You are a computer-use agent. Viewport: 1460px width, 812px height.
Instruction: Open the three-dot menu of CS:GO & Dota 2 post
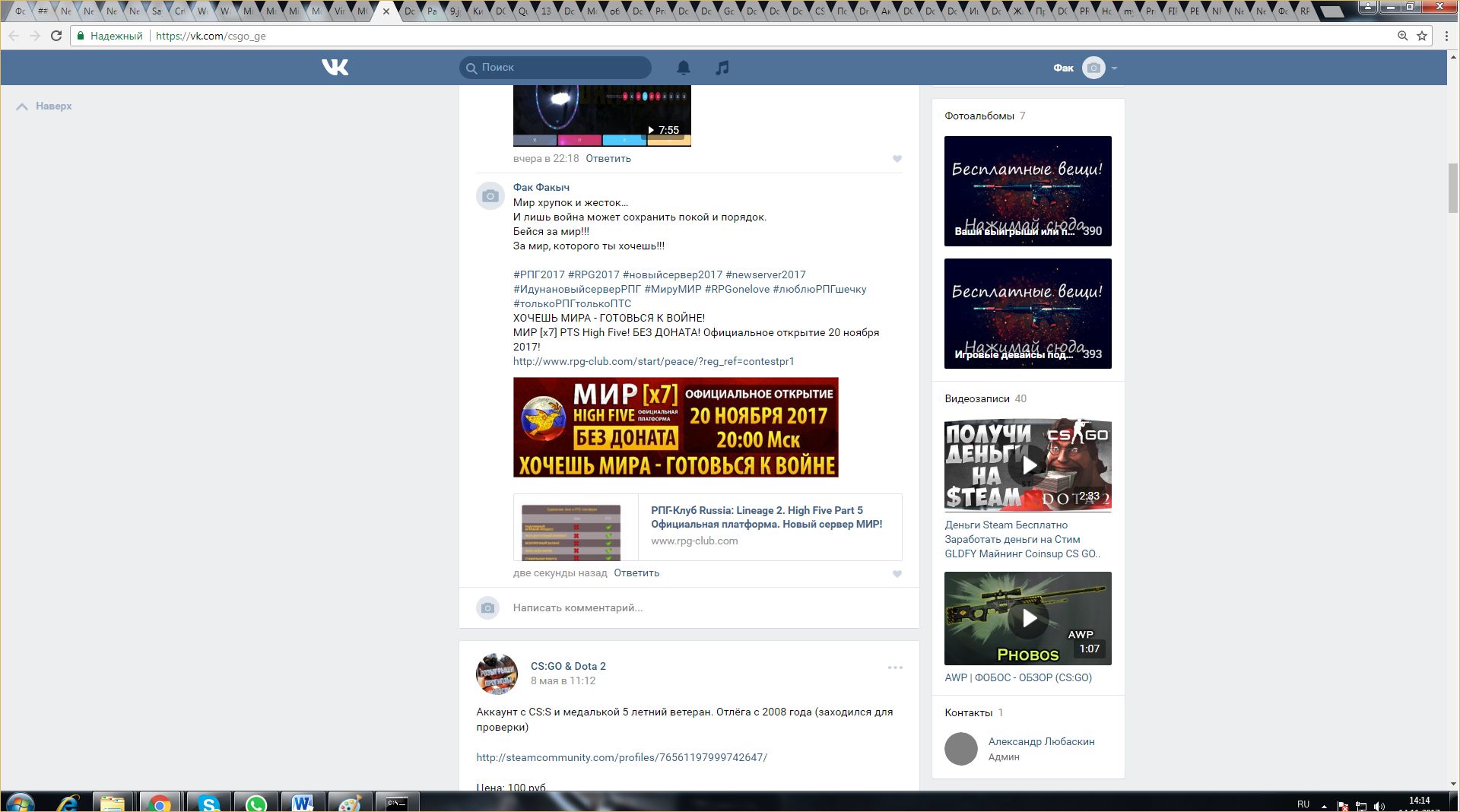[x=895, y=668]
